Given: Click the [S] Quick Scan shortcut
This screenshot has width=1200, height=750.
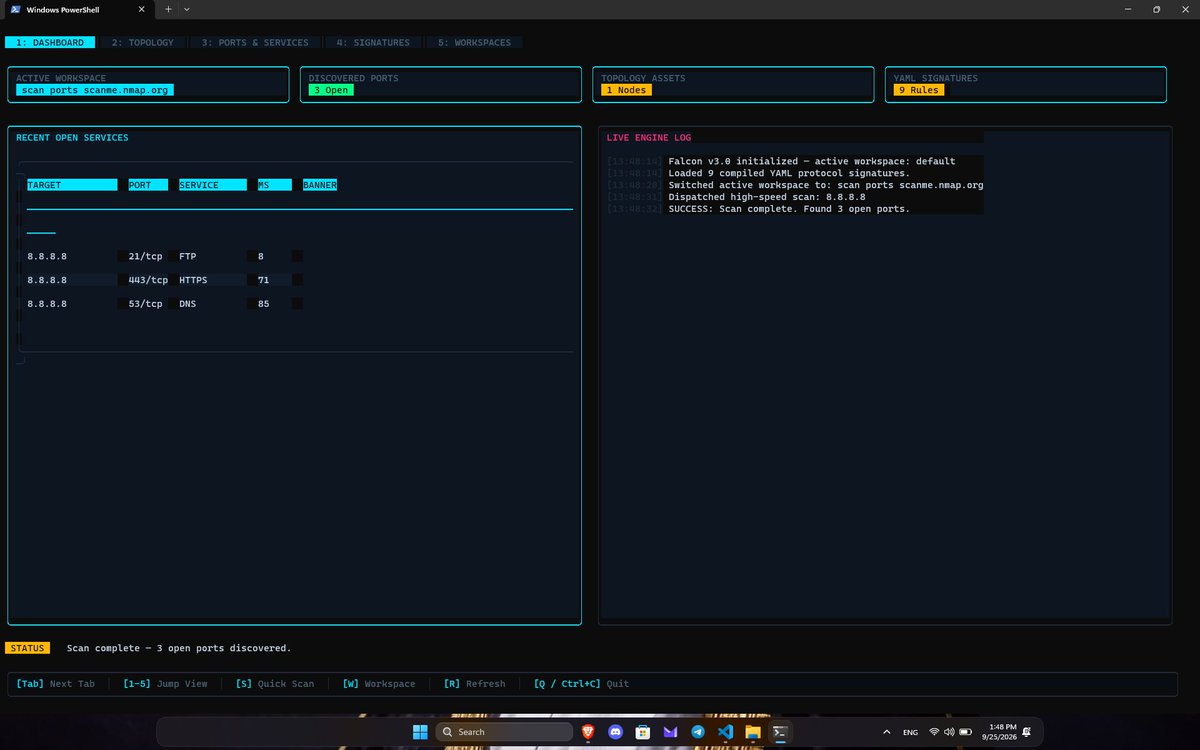Looking at the screenshot, I should click(x=275, y=684).
